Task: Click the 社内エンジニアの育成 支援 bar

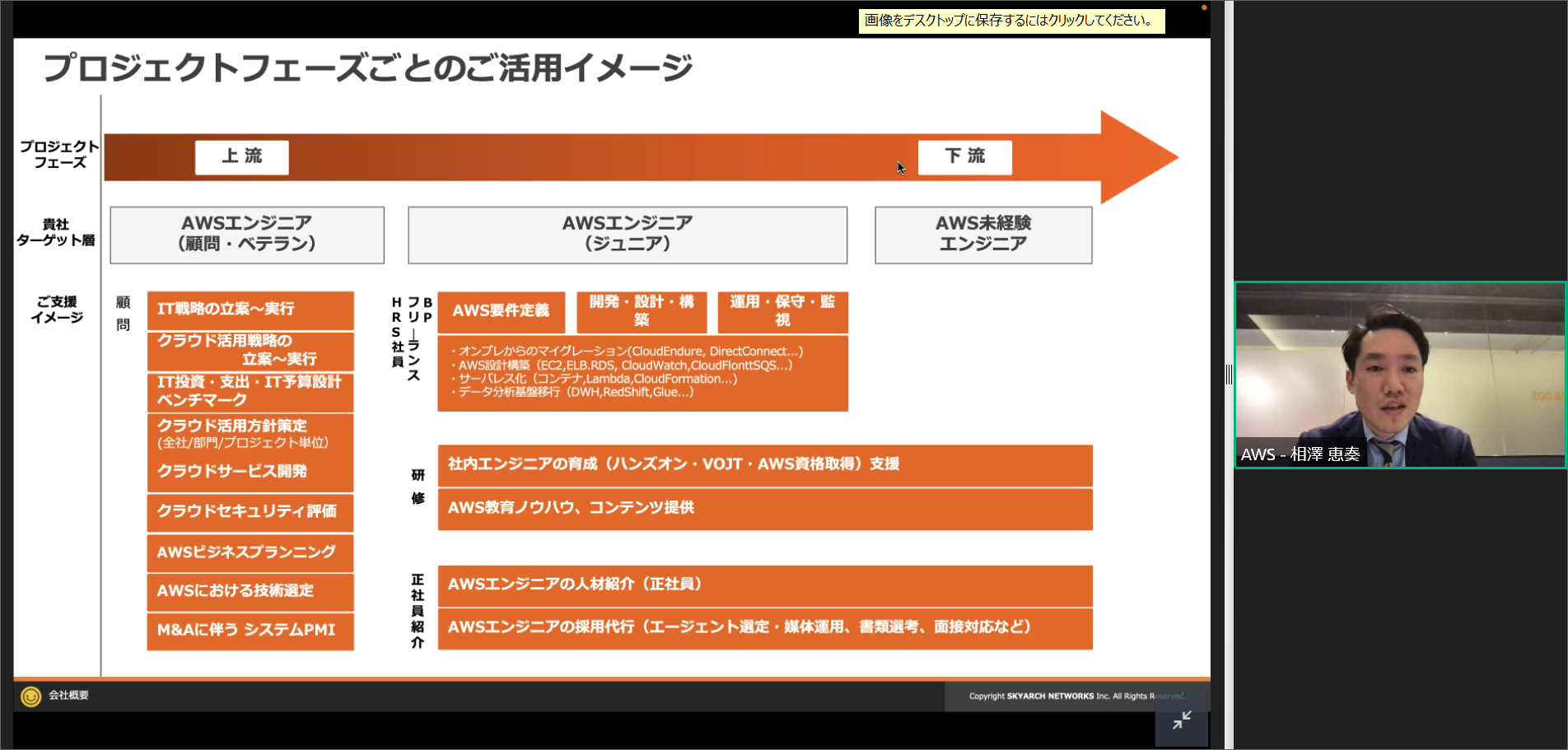Action: 765,465
